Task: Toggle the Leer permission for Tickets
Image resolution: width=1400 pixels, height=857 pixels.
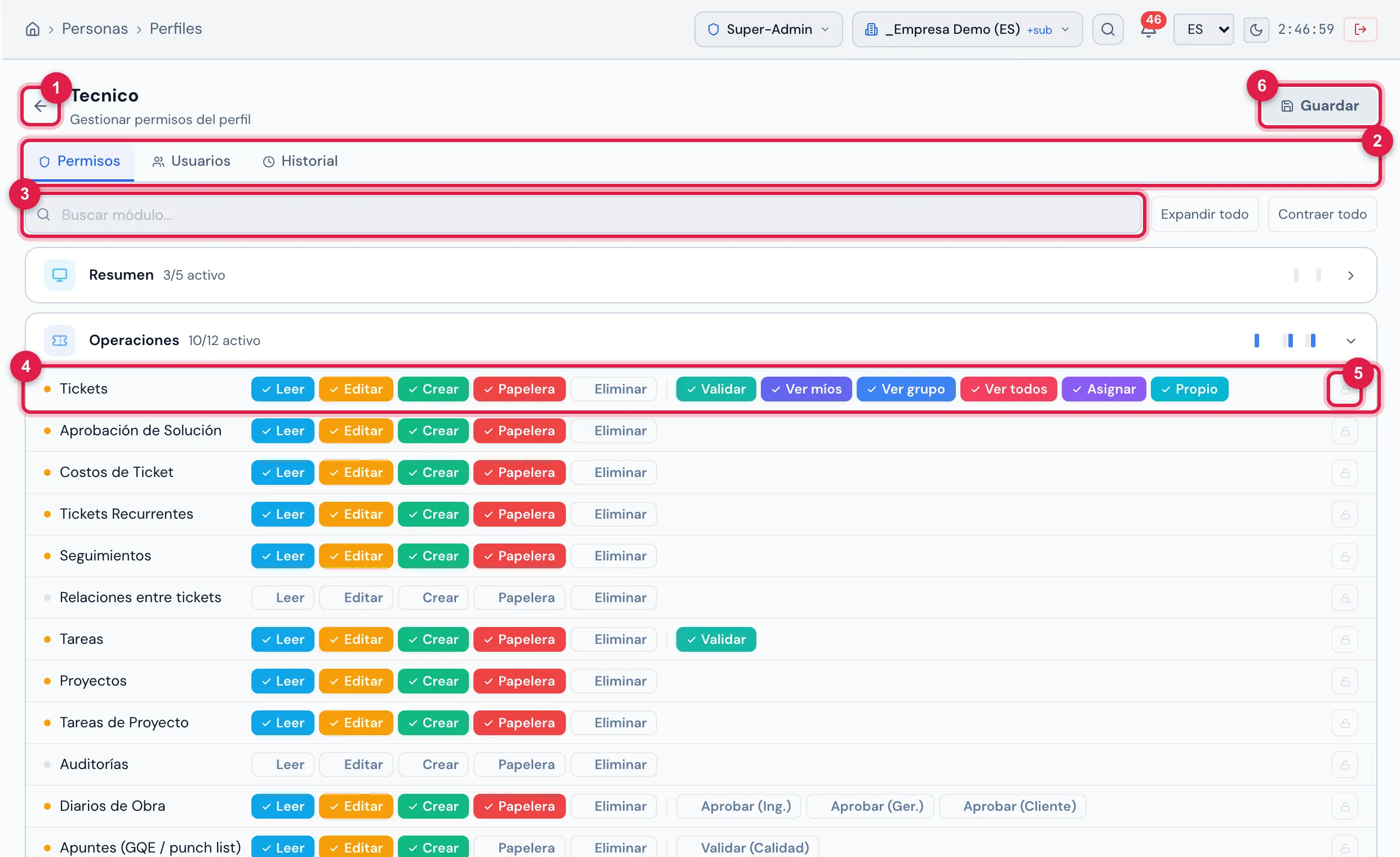Action: 282,389
